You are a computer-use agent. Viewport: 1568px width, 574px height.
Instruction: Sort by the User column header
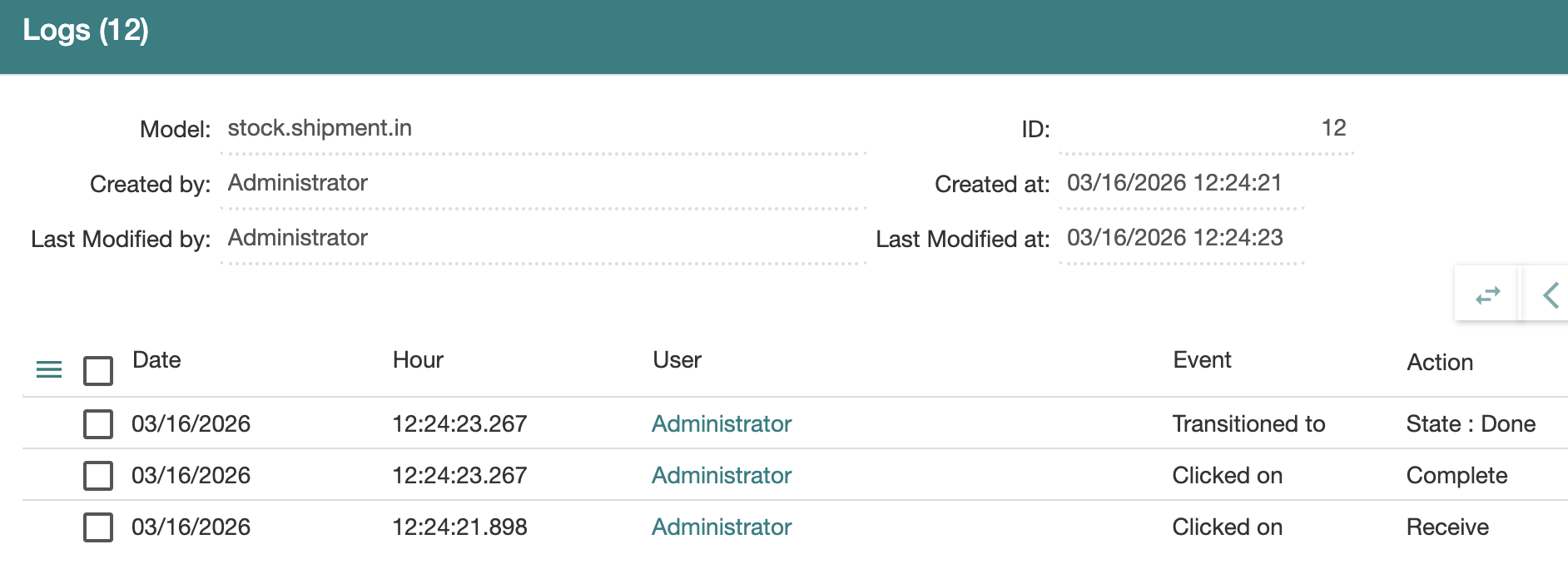[677, 360]
